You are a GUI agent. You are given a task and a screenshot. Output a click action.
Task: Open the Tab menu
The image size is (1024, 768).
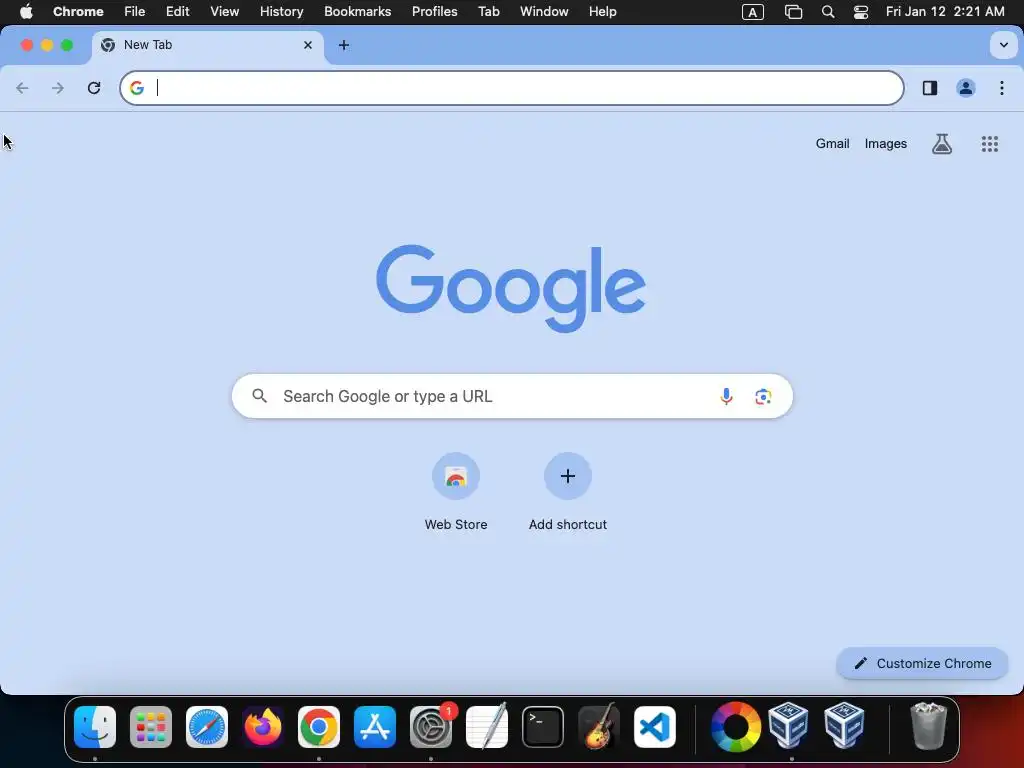(488, 12)
